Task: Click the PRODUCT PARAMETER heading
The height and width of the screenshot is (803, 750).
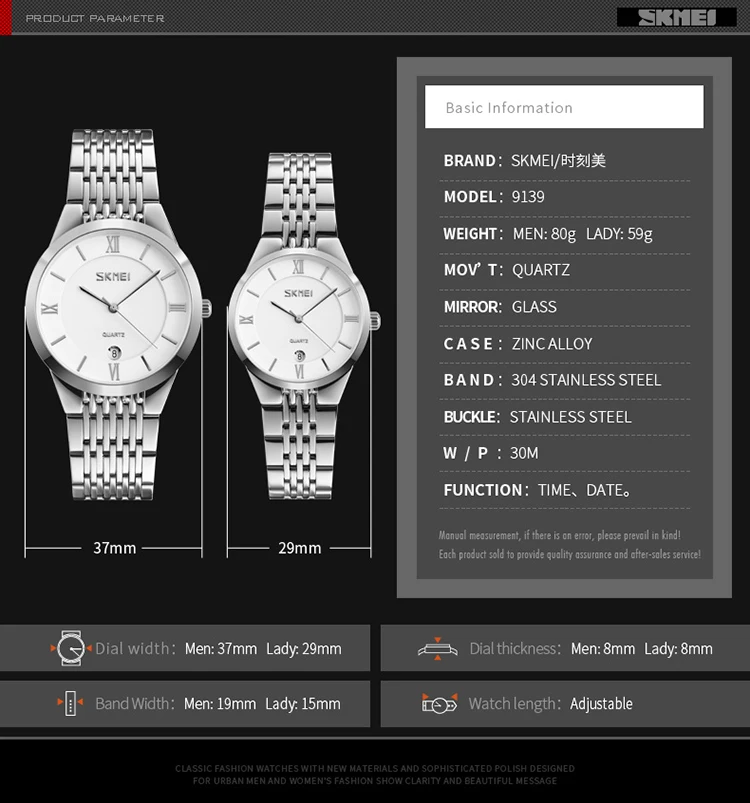Action: [95, 18]
